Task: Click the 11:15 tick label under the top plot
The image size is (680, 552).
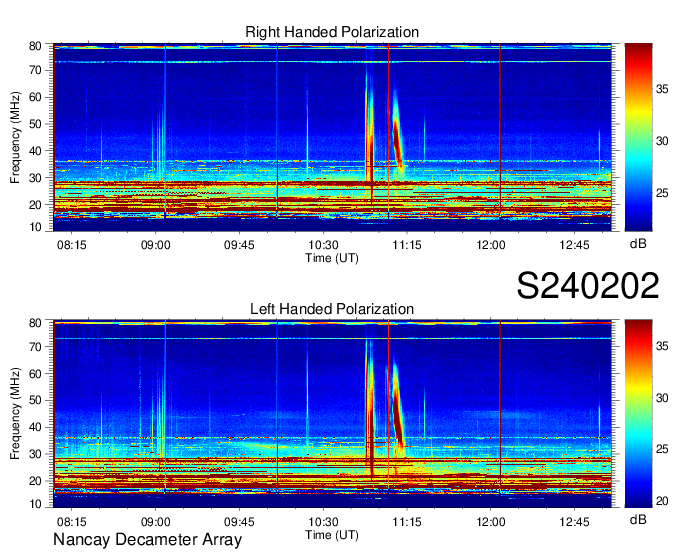Action: pyautogui.click(x=407, y=245)
